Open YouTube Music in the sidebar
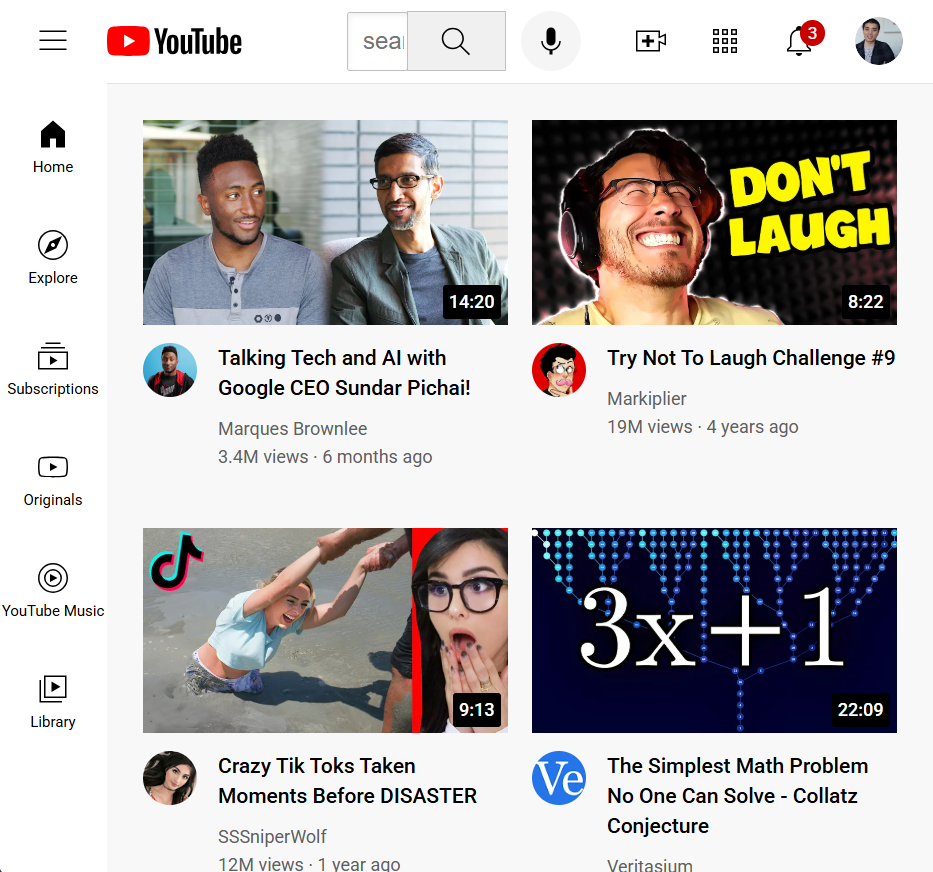This screenshot has width=933, height=872. click(x=53, y=590)
